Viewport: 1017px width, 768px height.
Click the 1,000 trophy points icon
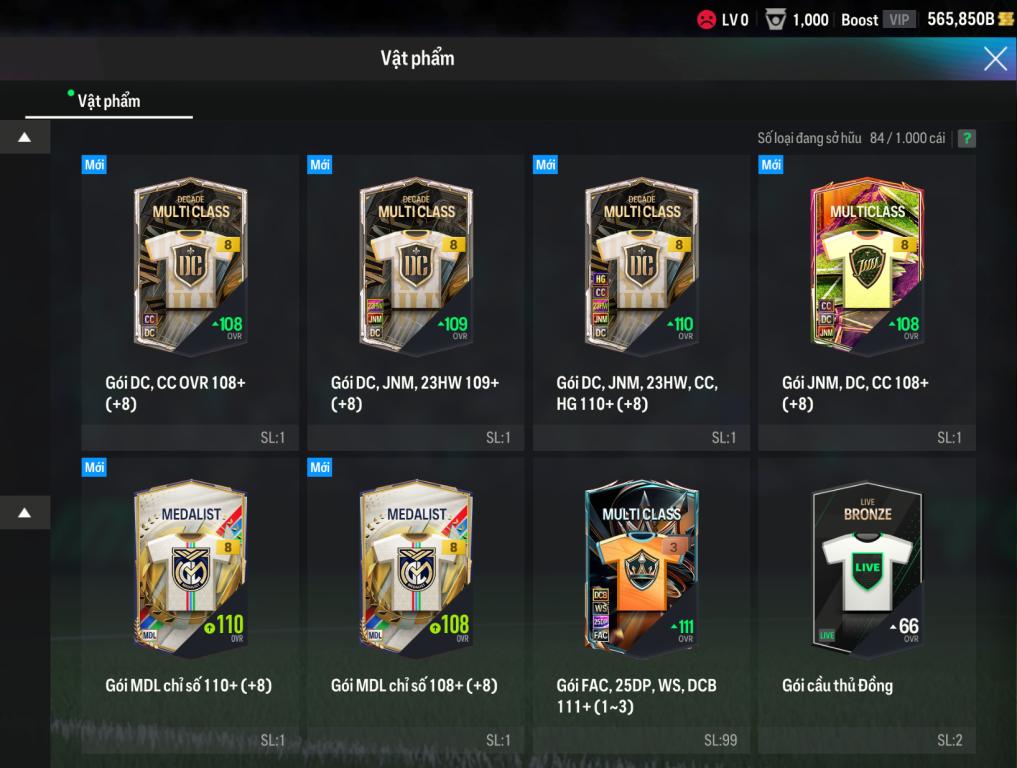click(x=775, y=19)
